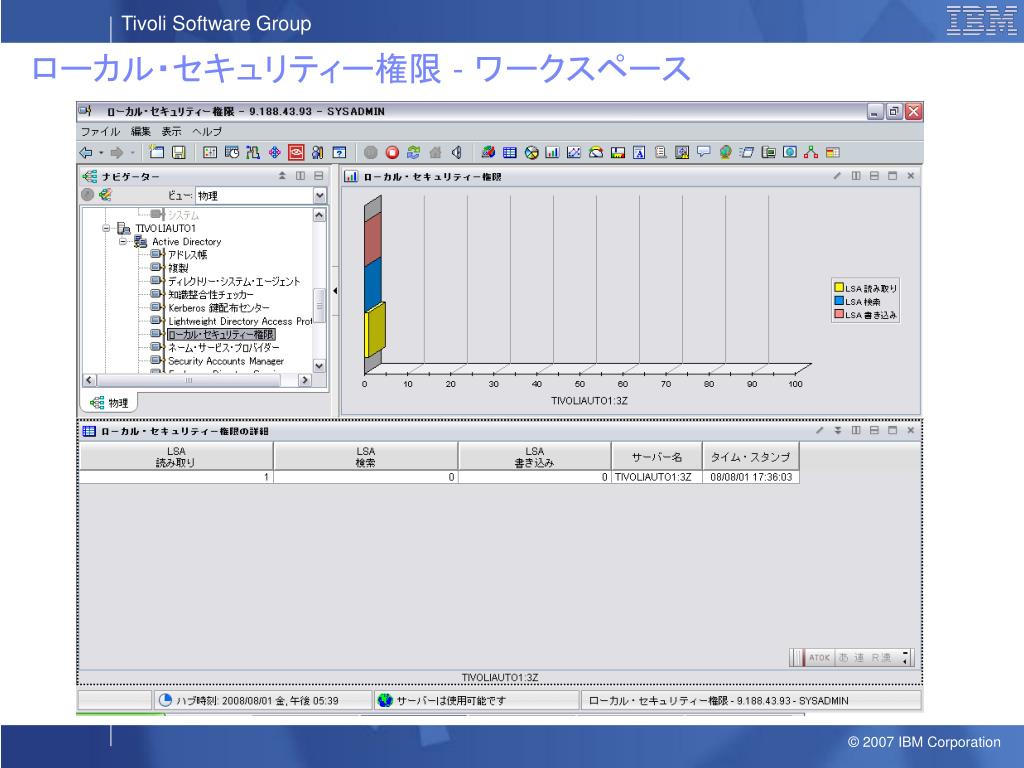Viewport: 1024px width, 768px height.
Task: Click the red Stop toolbar icon
Action: 392,152
